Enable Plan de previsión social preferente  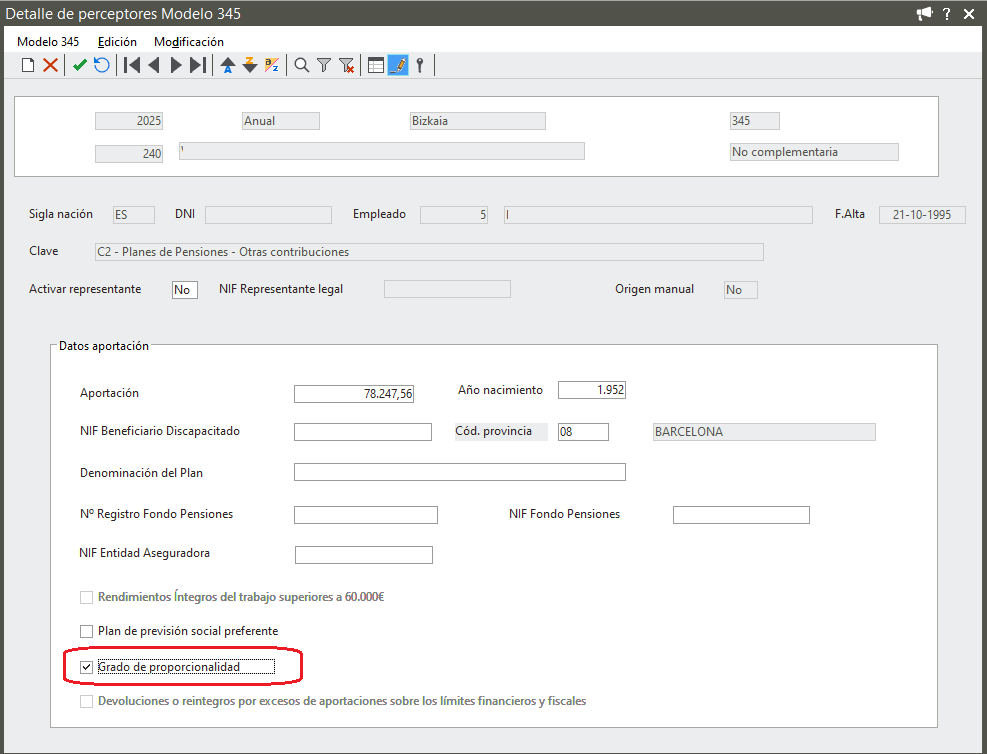(x=86, y=631)
